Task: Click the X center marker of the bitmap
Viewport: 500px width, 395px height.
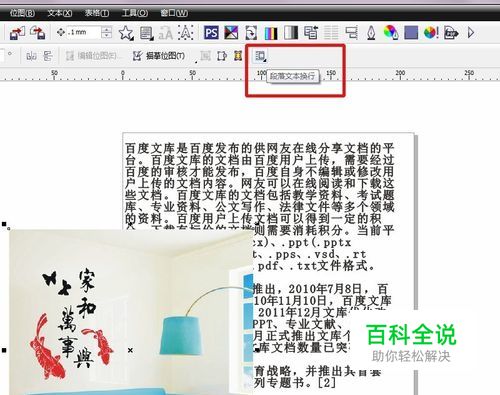Action: click(130, 350)
